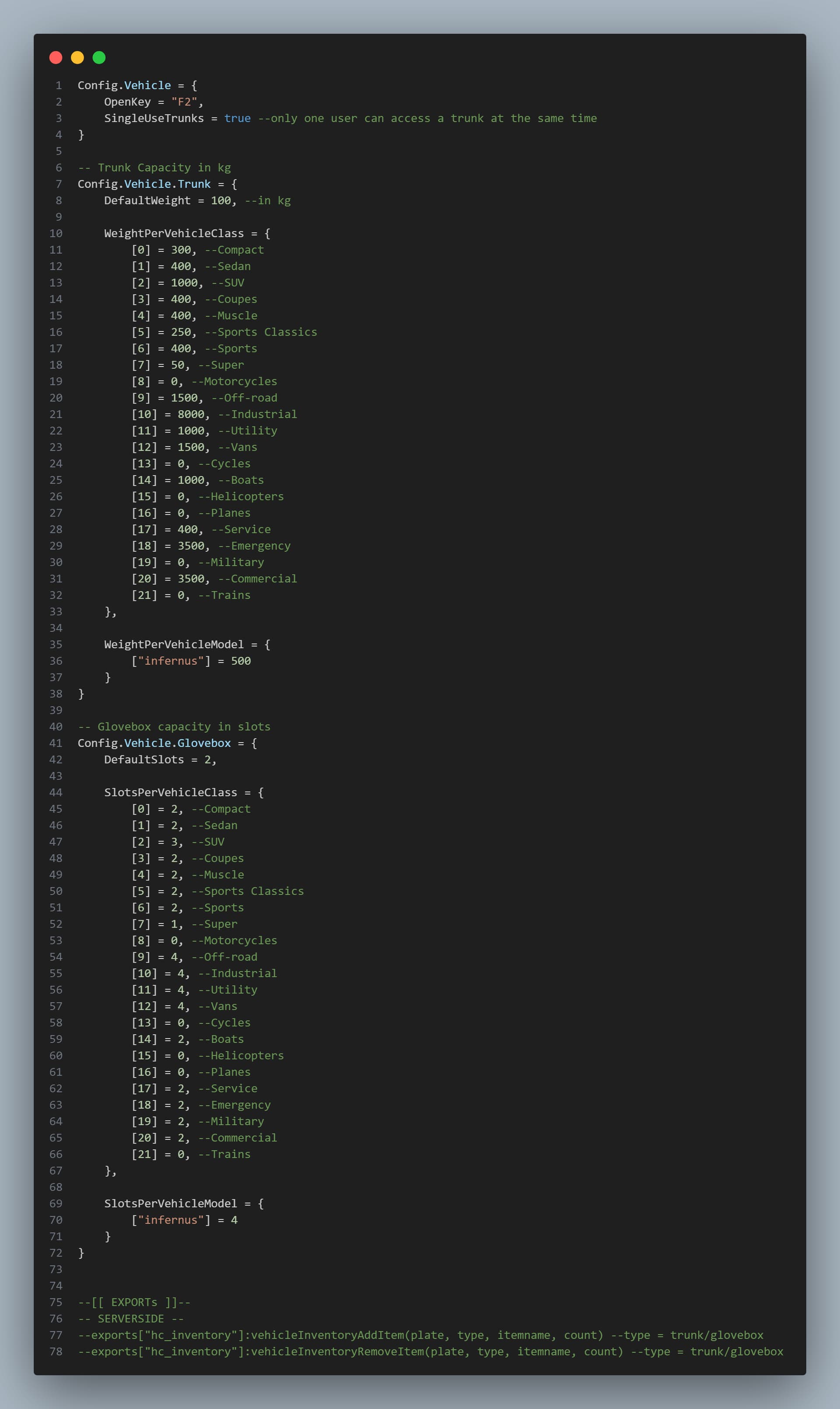Place cursor on DefaultWeight value 100
This screenshot has width=840, height=1409.
(221, 200)
